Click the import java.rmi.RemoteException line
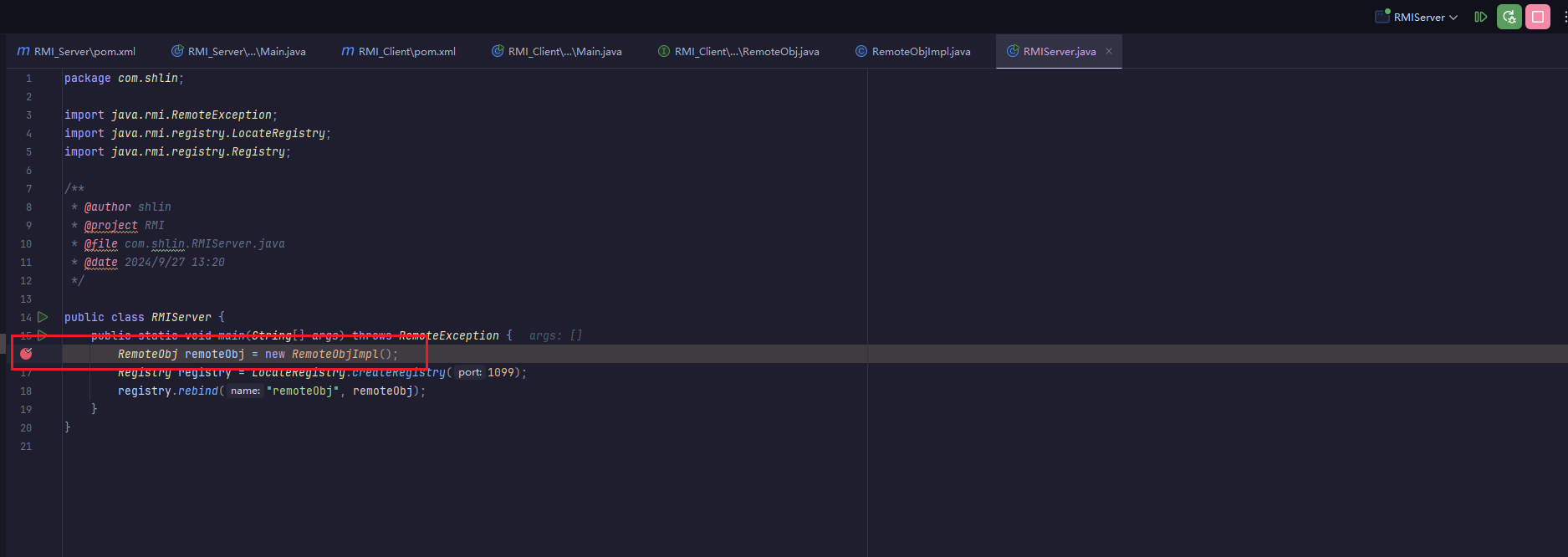The width and height of the screenshot is (1568, 557). tap(171, 115)
